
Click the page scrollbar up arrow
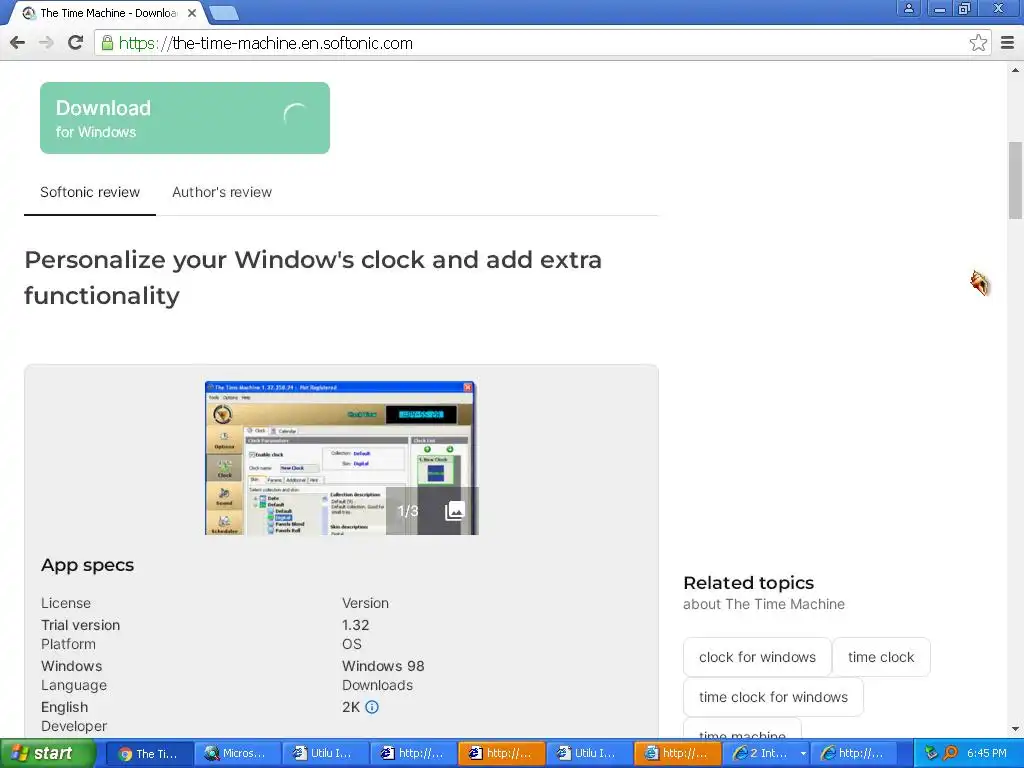(x=1016, y=70)
